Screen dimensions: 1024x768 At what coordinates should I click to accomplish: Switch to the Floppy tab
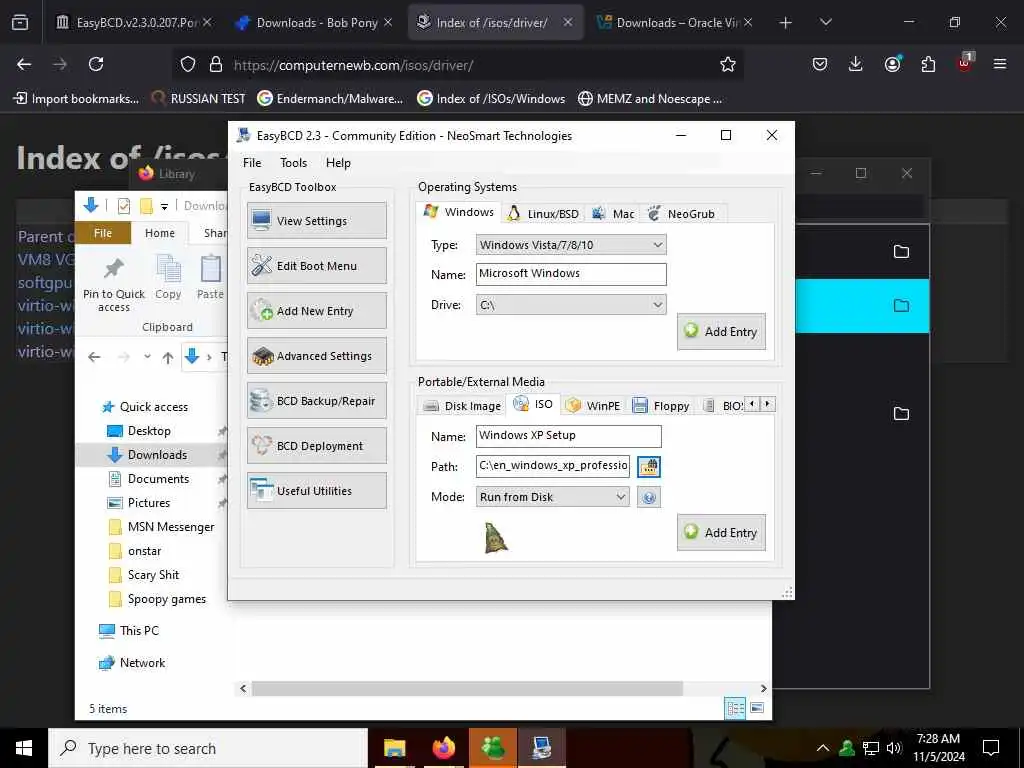[x=661, y=406]
